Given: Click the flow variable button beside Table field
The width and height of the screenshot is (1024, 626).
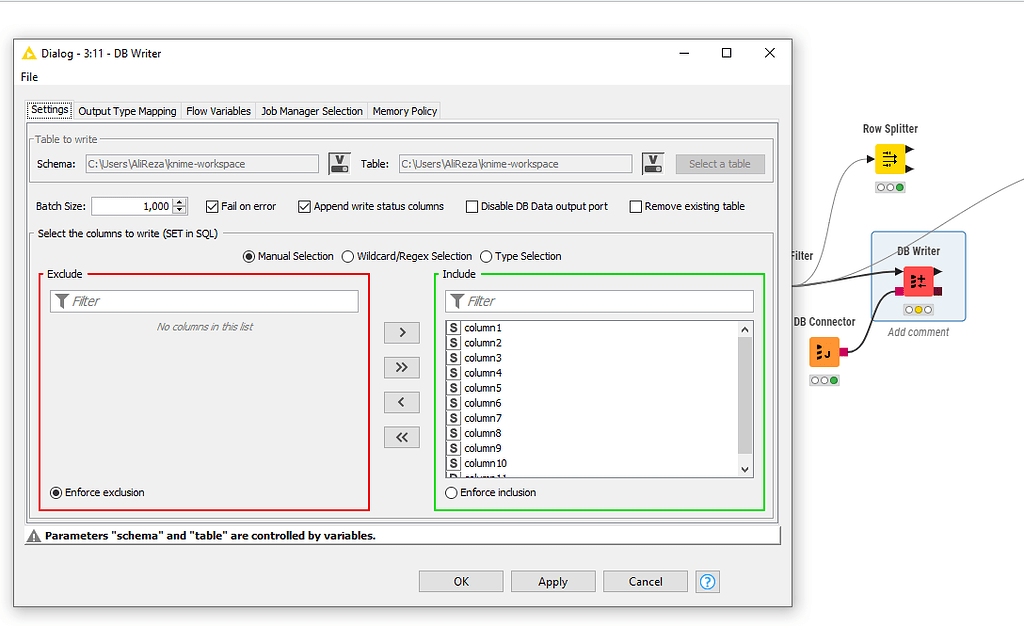Looking at the screenshot, I should [652, 163].
